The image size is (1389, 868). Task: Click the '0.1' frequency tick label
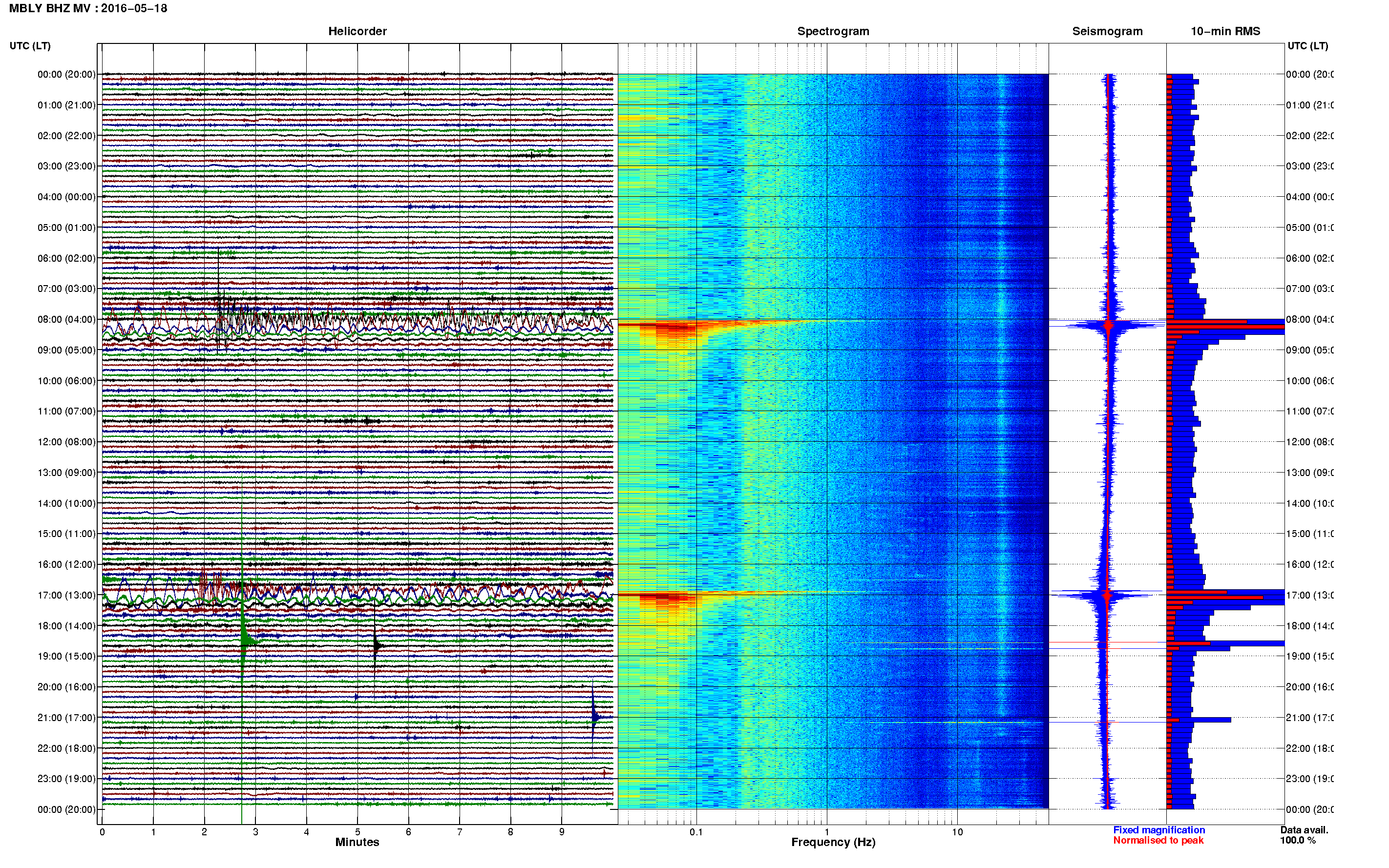(696, 832)
